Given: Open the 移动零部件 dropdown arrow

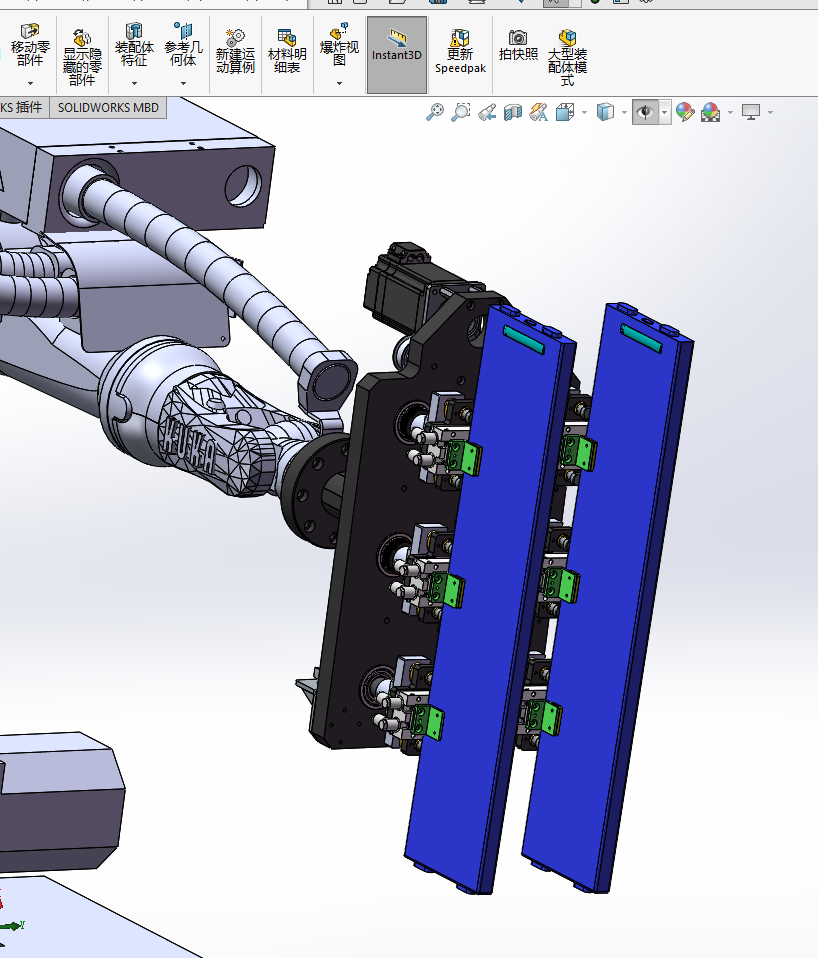Looking at the screenshot, I should tap(30, 83).
